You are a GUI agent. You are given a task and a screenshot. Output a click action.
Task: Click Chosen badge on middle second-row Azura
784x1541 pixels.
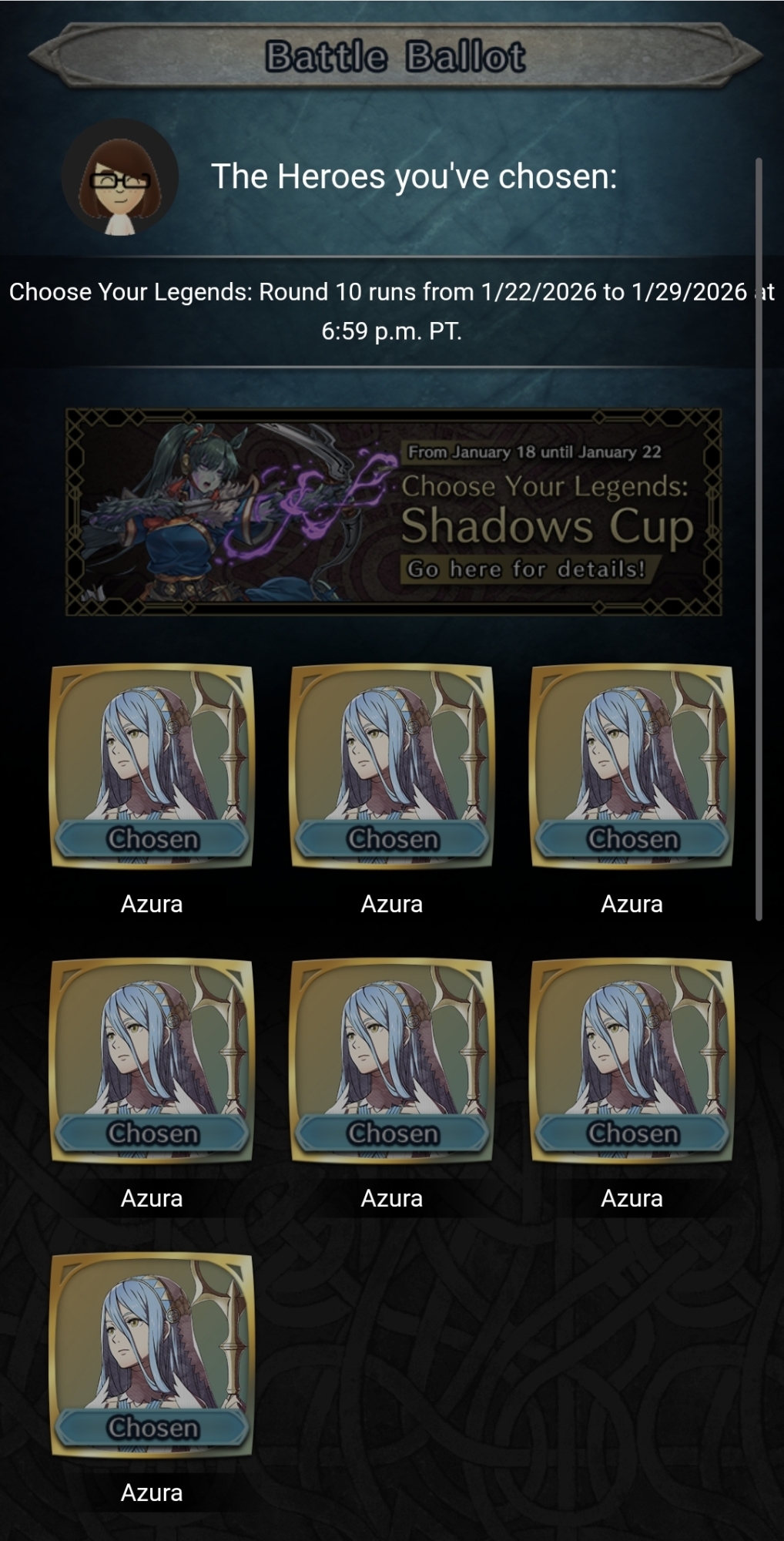[393, 1133]
